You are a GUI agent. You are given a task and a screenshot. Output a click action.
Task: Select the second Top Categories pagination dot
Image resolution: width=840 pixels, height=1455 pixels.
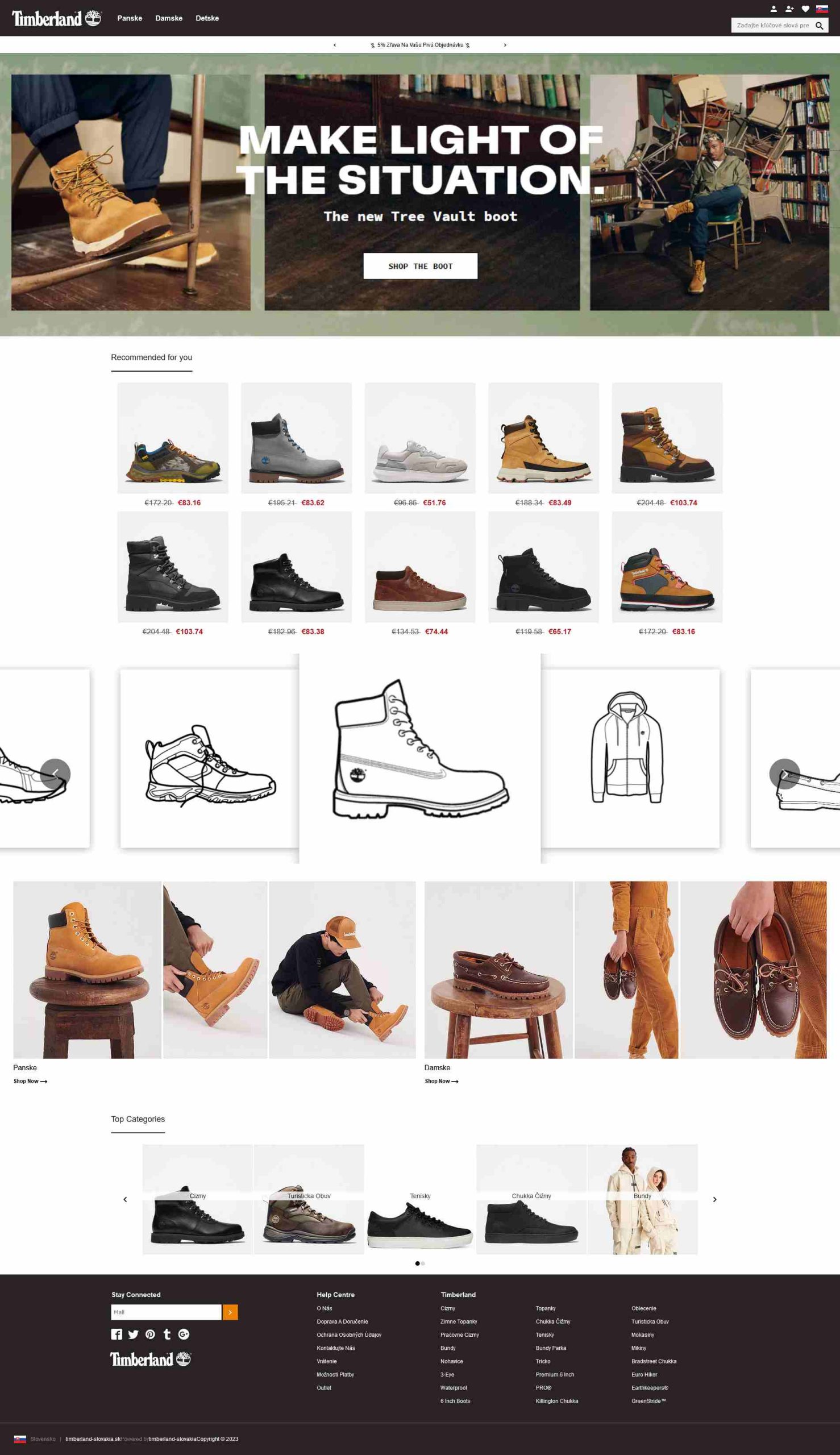click(x=423, y=1263)
